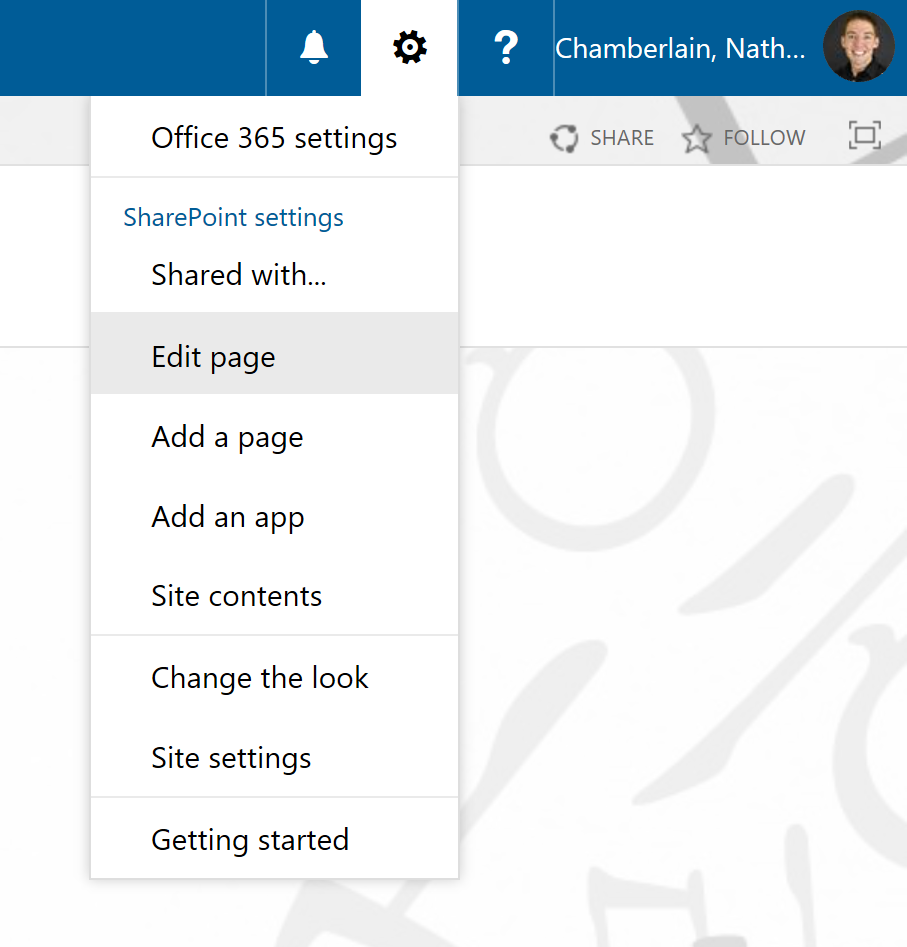The image size is (907, 947).
Task: Choose Add a page
Action: click(227, 437)
